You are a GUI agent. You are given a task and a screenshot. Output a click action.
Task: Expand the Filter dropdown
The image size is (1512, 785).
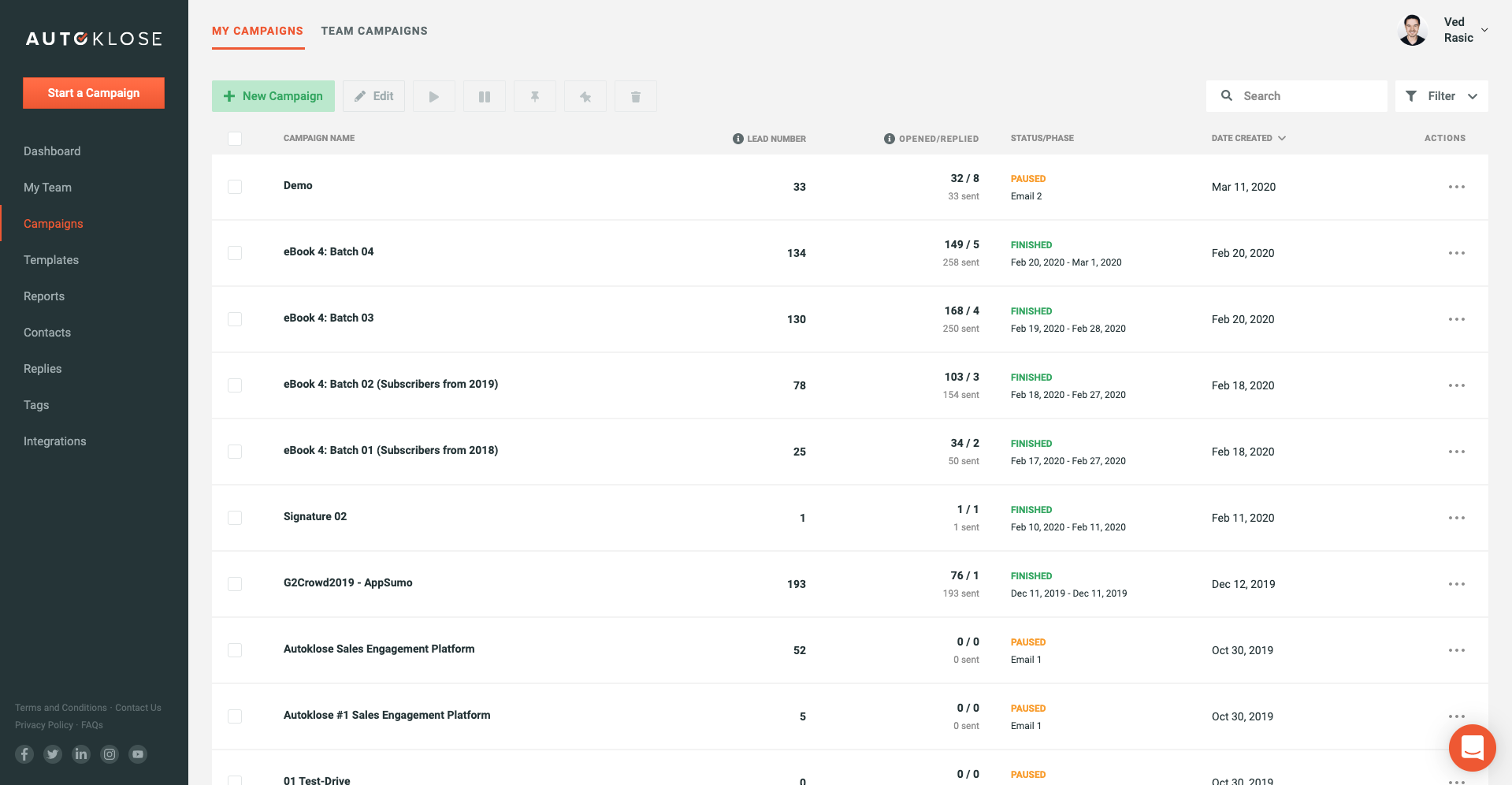point(1441,96)
